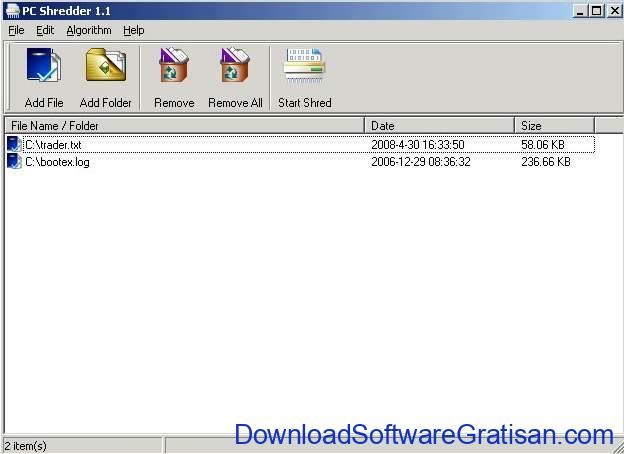
Task: Maximize the PC Shredder window
Action: click(597, 11)
